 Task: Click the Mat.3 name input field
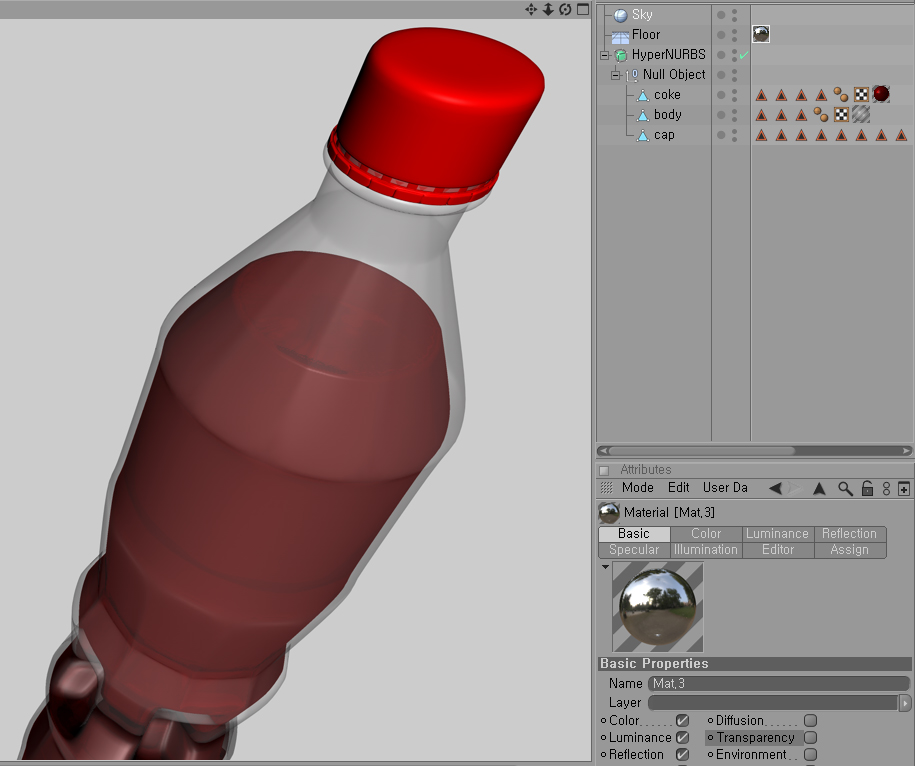779,684
